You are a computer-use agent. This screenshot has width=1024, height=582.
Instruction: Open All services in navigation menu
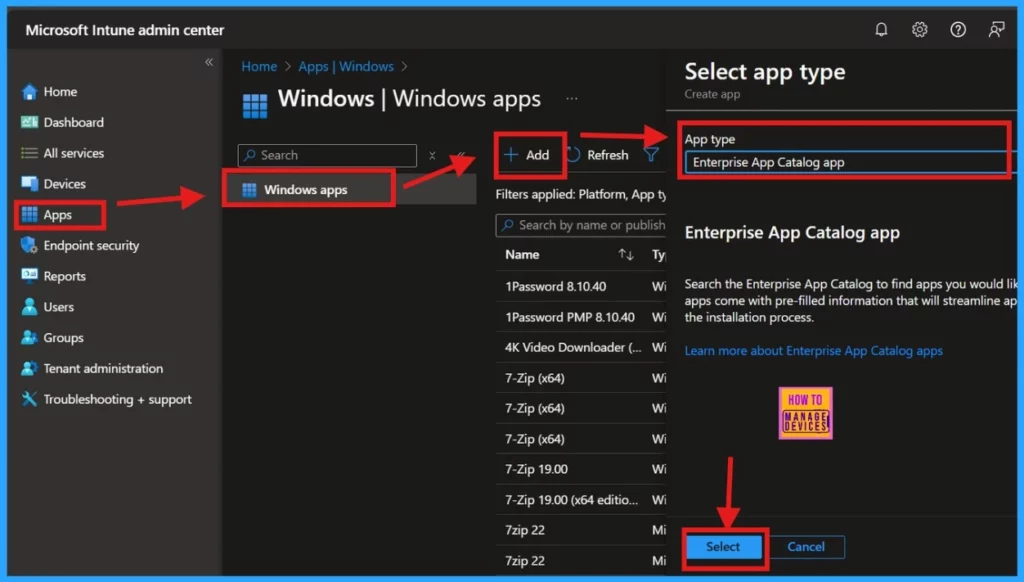[74, 153]
